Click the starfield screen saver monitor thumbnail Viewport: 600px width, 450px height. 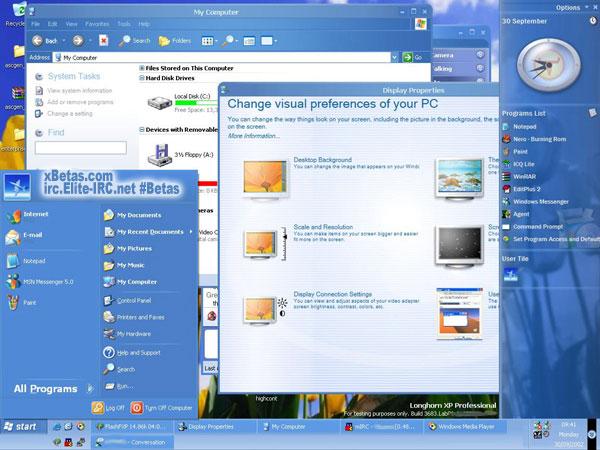click(x=459, y=245)
